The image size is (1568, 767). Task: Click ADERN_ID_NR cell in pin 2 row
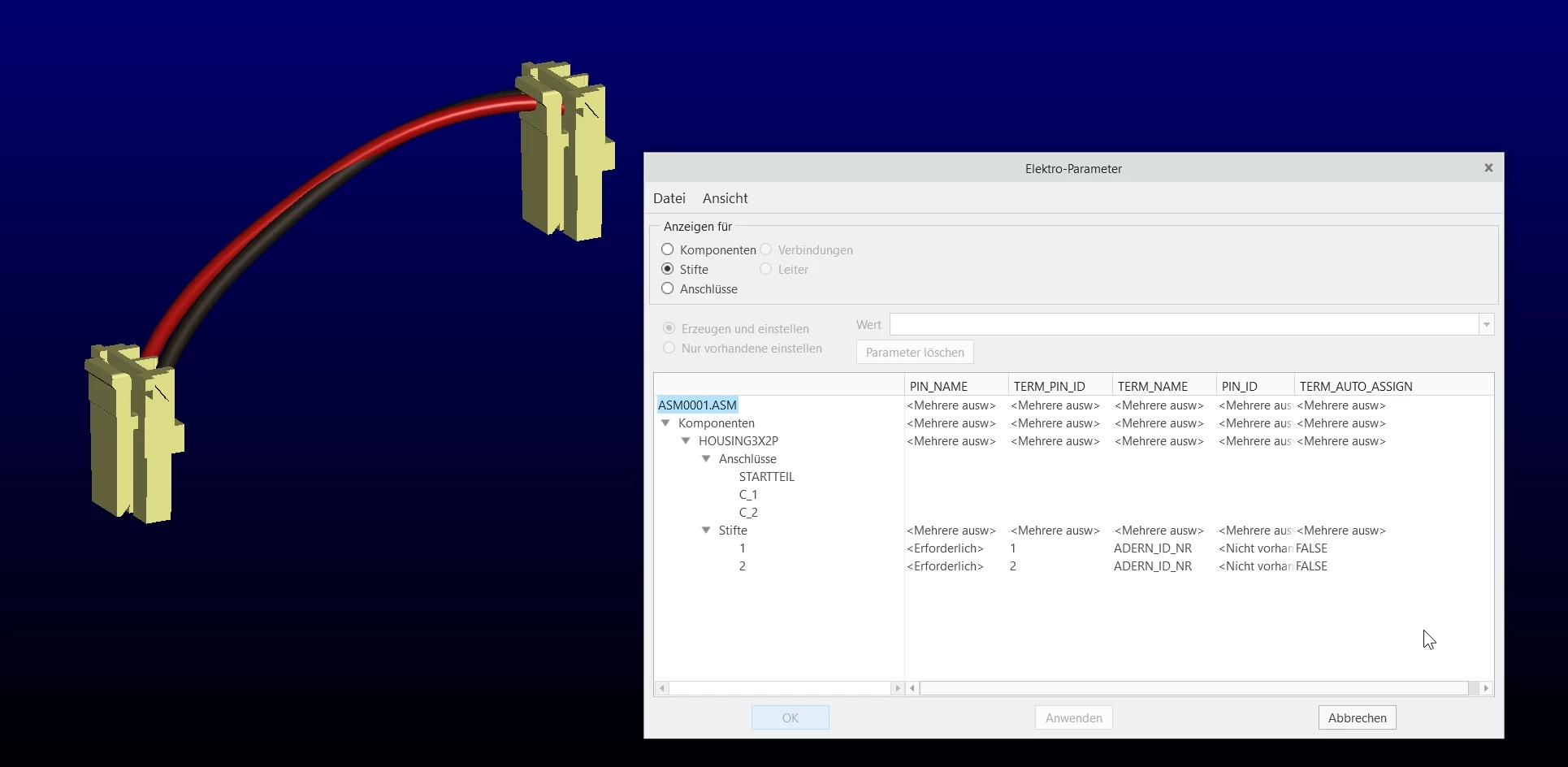coord(1153,566)
